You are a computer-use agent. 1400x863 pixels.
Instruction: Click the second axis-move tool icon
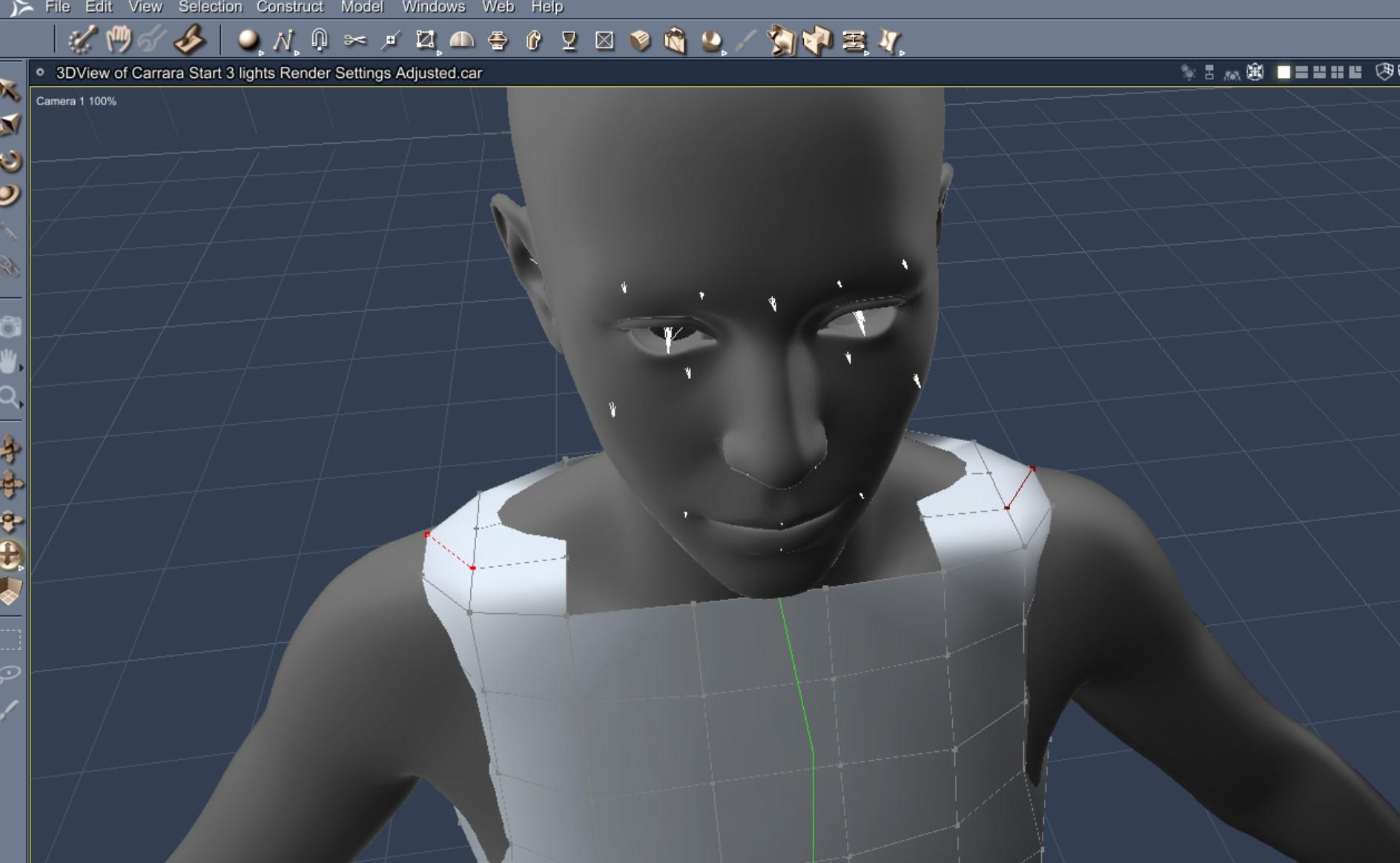(10, 484)
